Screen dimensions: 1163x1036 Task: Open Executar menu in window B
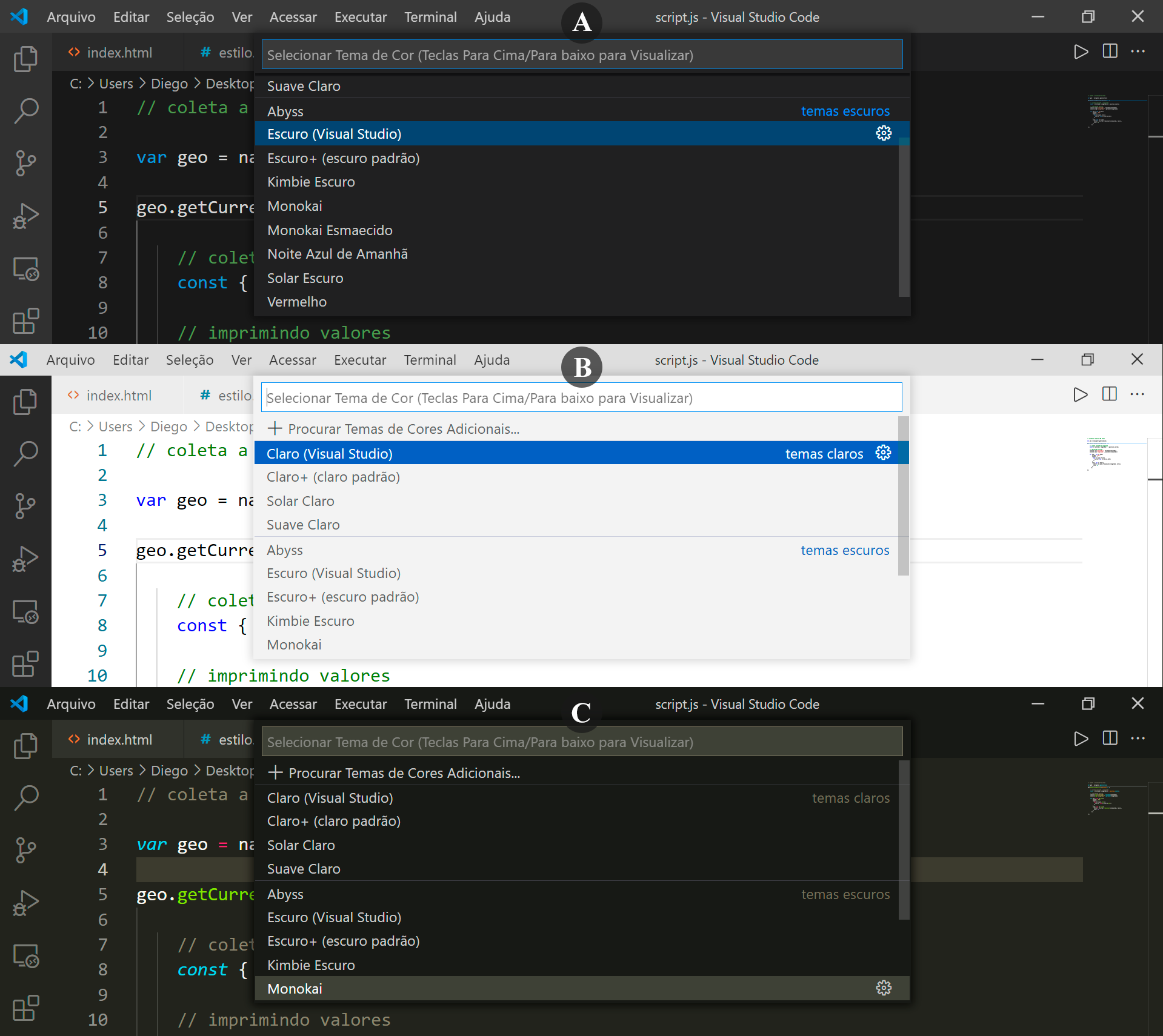[360, 360]
